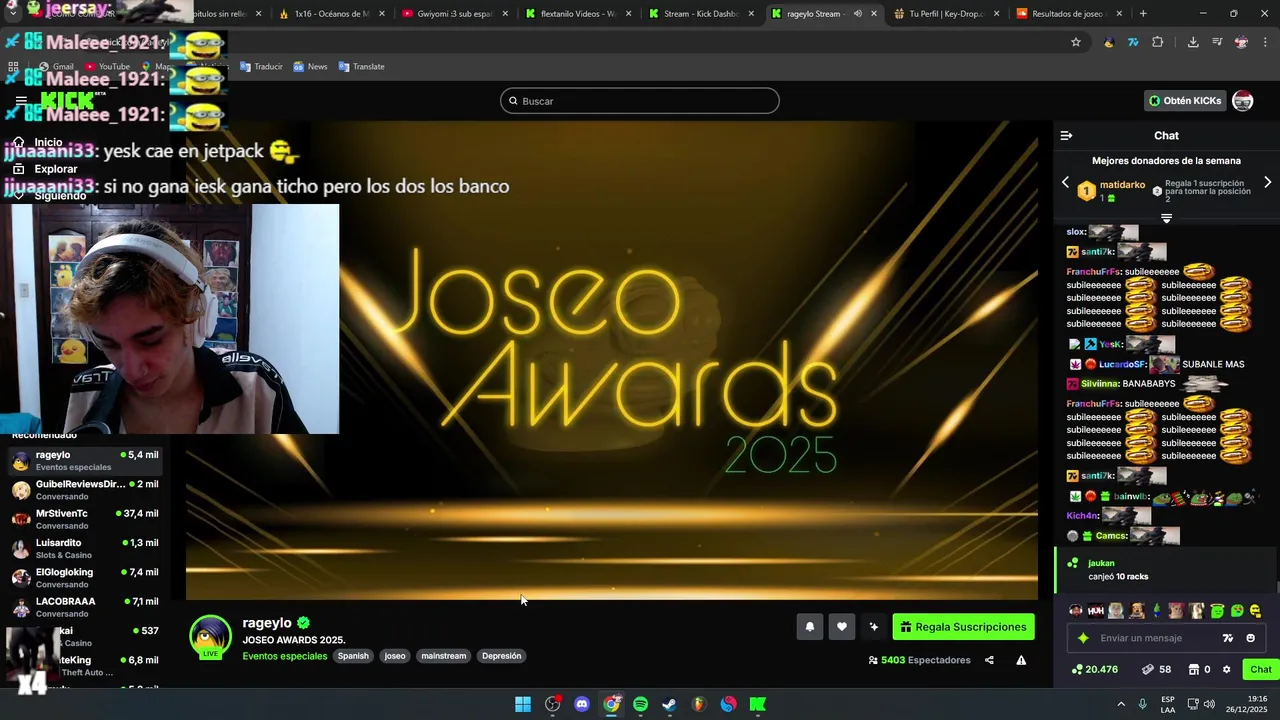
Task: Switch to the Gwiyomi :3 sub español tab
Action: [x=453, y=14]
